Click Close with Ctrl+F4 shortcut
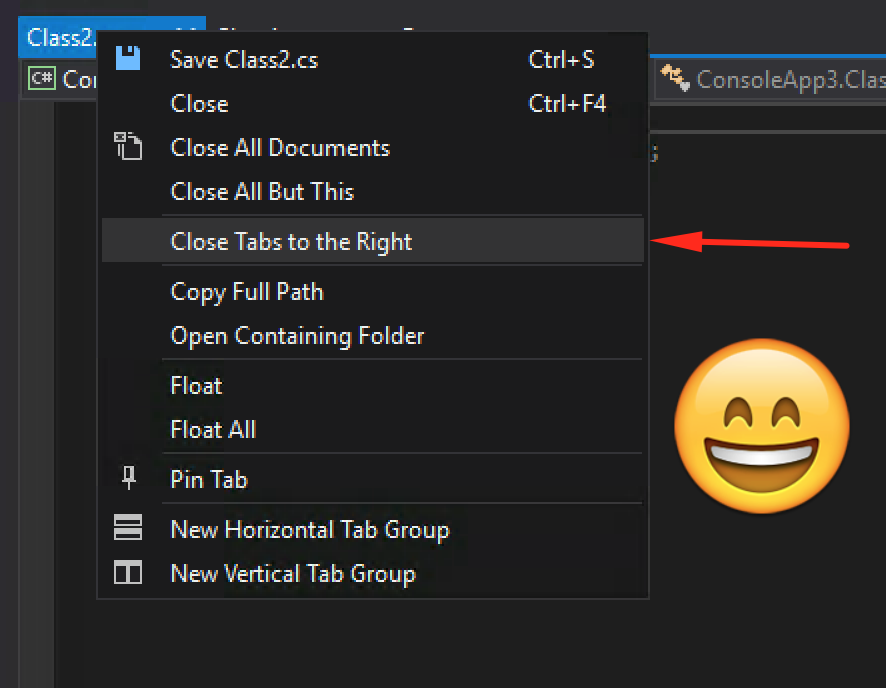Screen dimensions: 886x688 tap(198, 103)
